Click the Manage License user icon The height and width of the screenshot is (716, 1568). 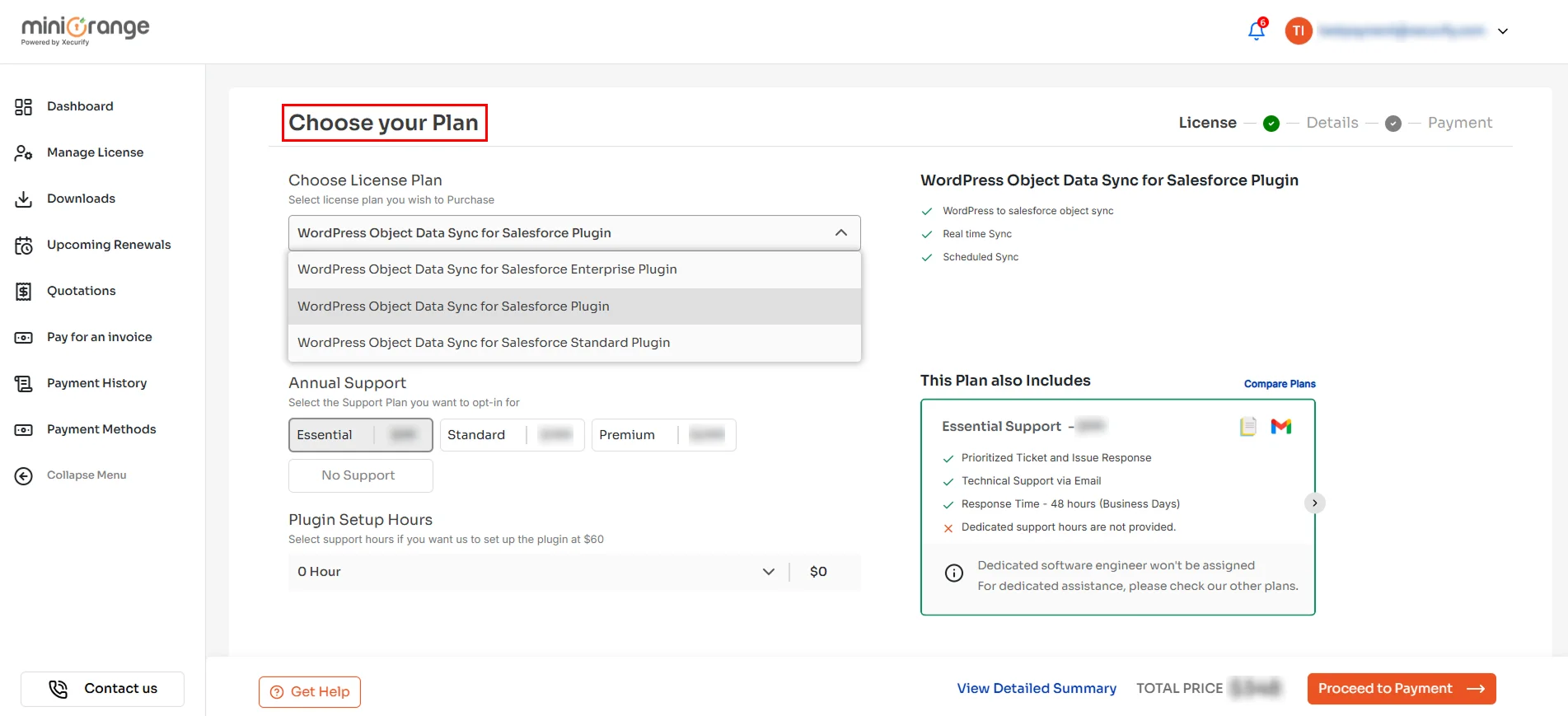pyautogui.click(x=24, y=153)
